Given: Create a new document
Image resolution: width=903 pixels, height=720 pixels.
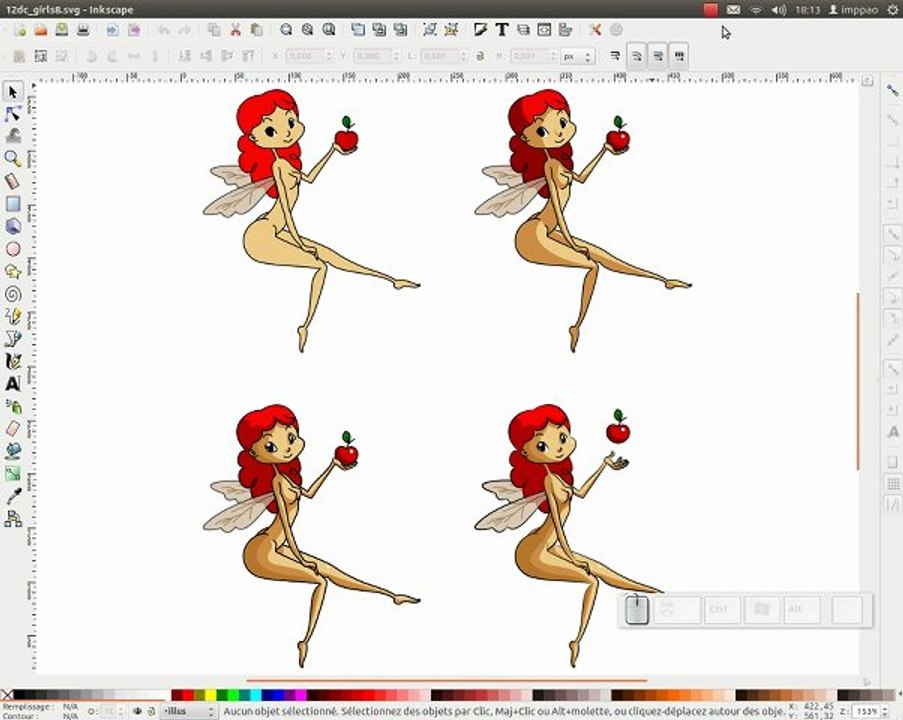Looking at the screenshot, I should click(20, 30).
